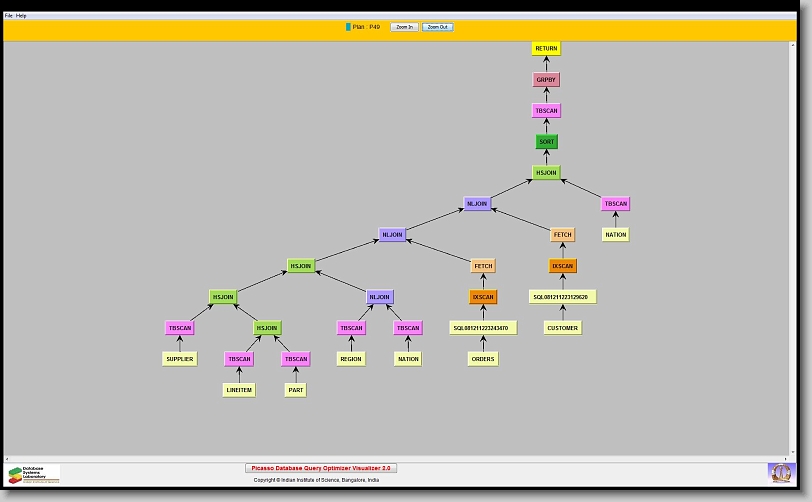
Task: Click the Zoom In button
Action: point(404,27)
